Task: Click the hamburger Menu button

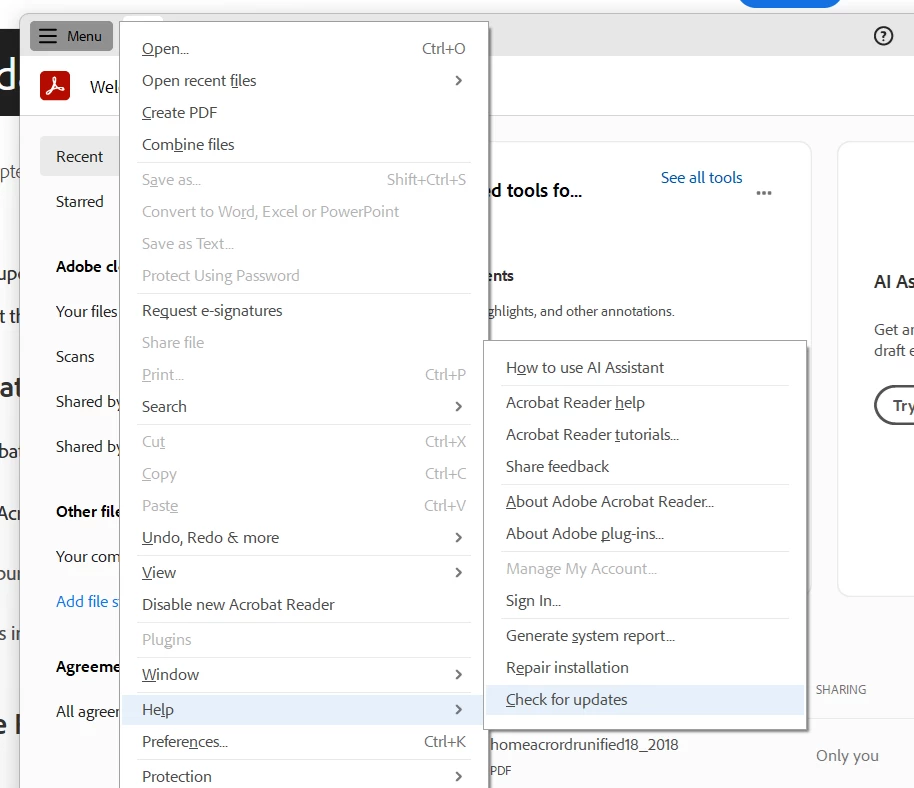Action: coord(71,36)
